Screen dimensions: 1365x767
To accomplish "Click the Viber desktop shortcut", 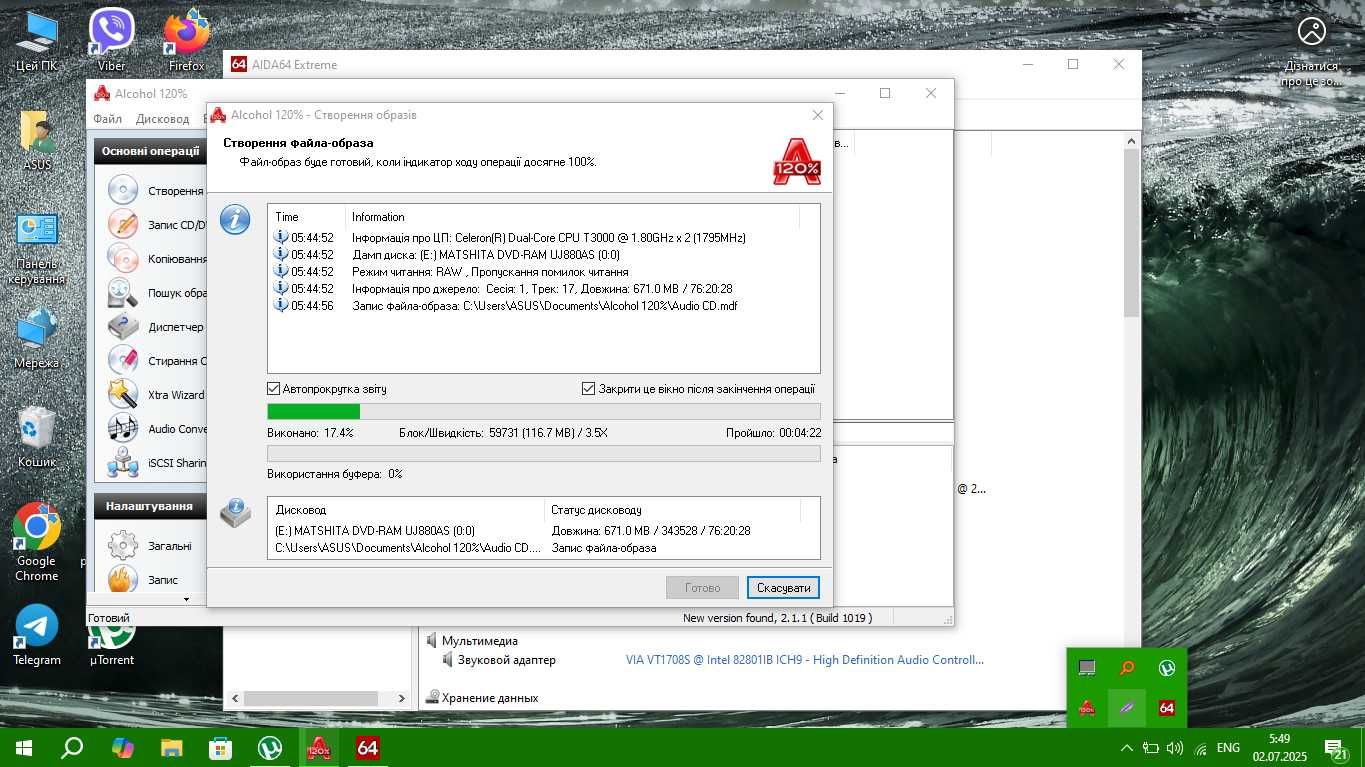I will (x=111, y=40).
